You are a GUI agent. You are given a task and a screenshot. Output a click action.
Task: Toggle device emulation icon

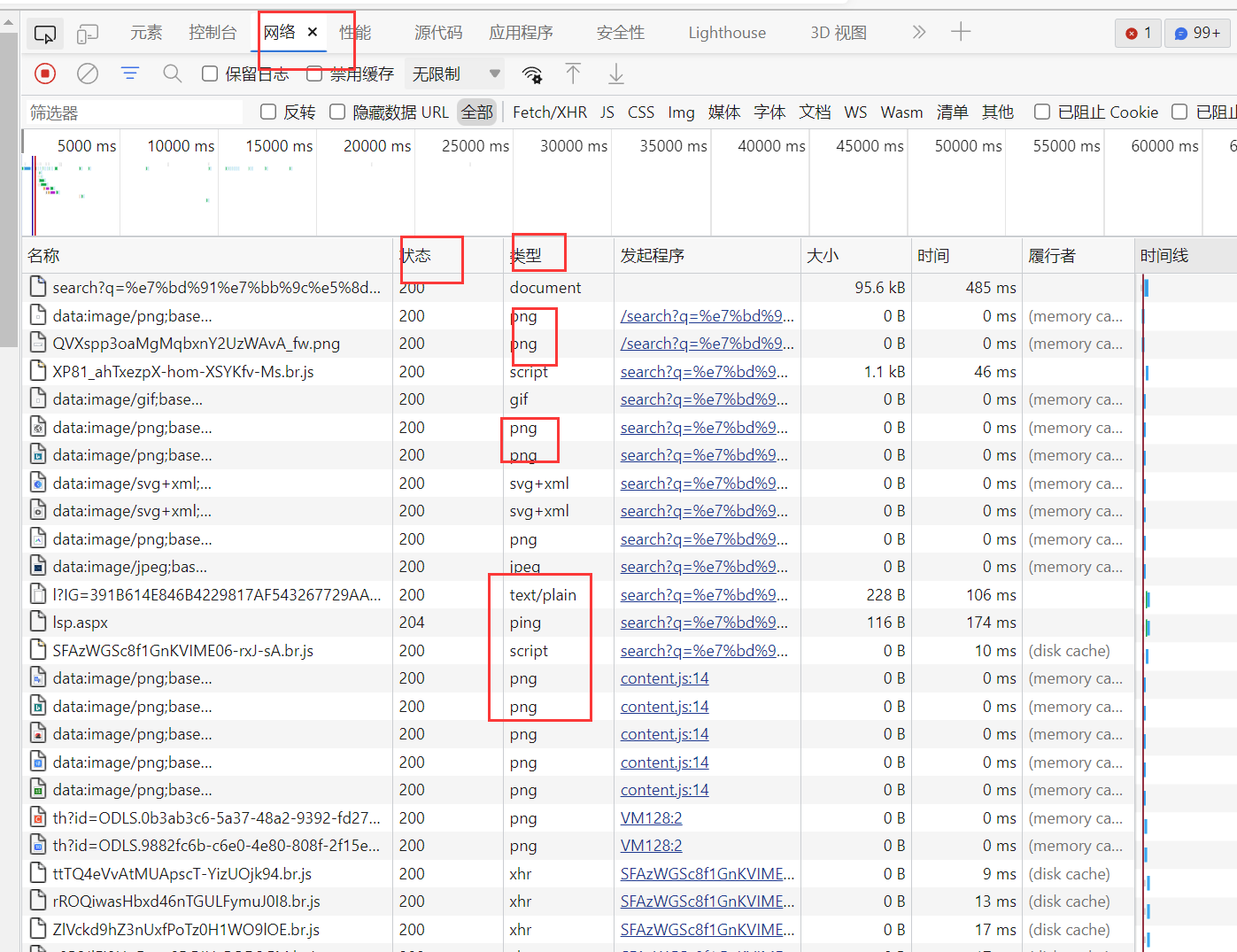click(x=88, y=34)
